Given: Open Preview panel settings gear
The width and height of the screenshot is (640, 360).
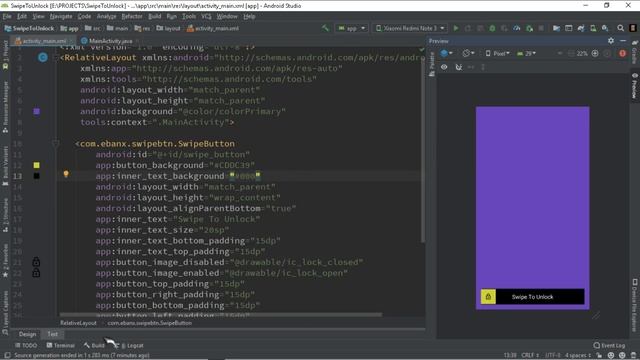Looking at the screenshot, I should [x=611, y=41].
